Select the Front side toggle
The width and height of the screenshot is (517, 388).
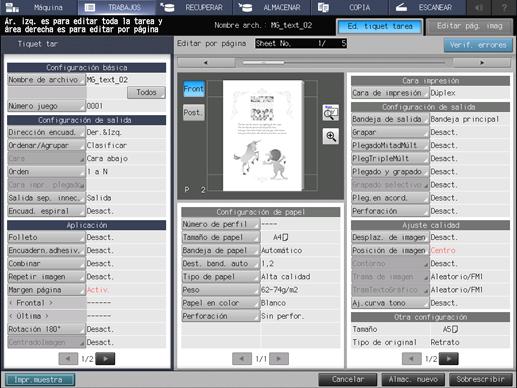(x=194, y=89)
